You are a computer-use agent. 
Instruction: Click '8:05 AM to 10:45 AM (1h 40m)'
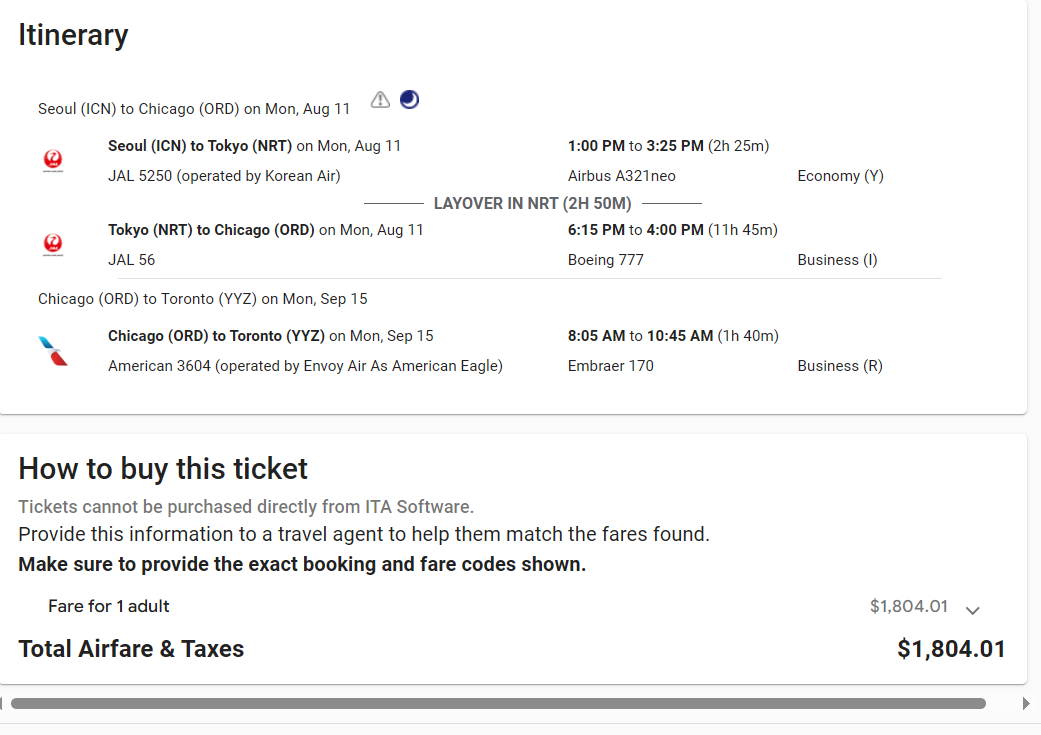(673, 336)
